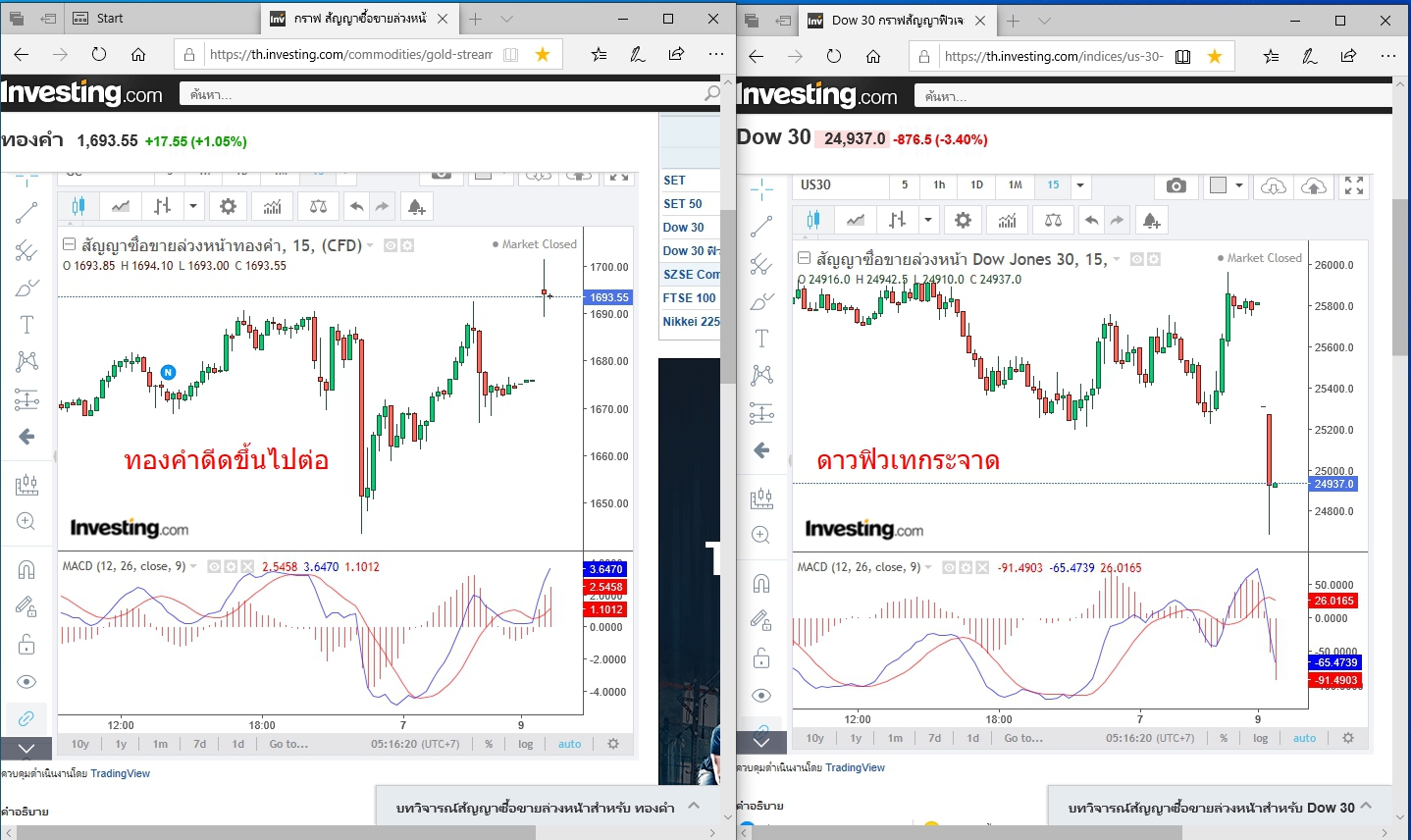
Task: Click the compare scales icon in gold chart
Action: click(x=318, y=206)
